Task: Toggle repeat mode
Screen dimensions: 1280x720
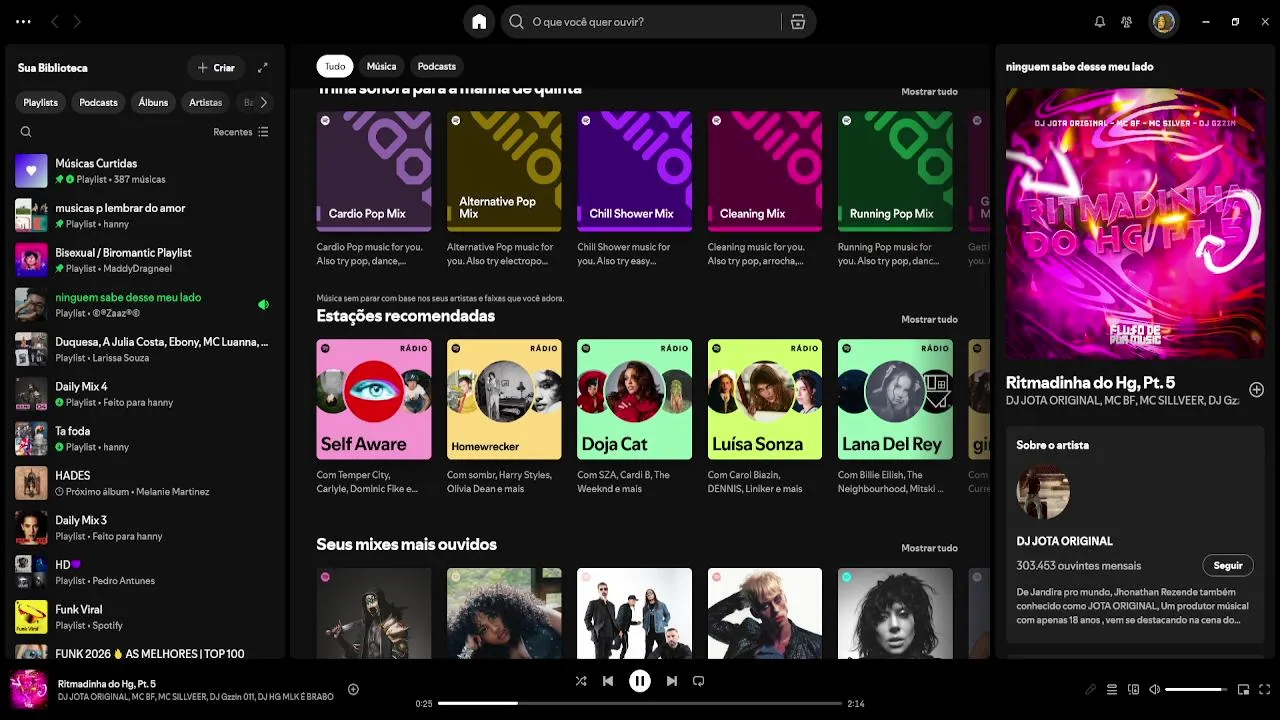Action: [699, 681]
